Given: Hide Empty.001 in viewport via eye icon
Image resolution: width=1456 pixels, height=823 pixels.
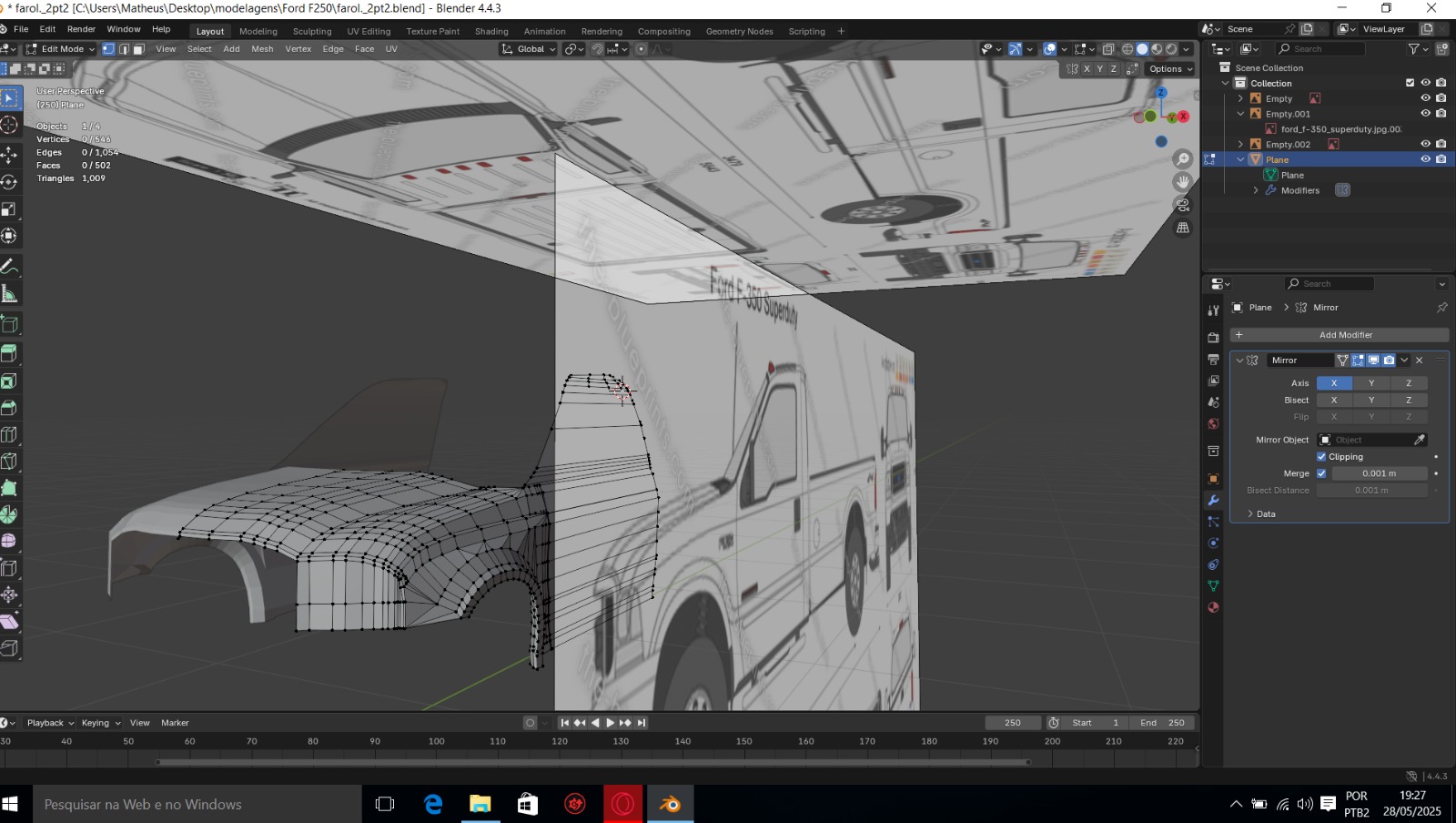Looking at the screenshot, I should (x=1426, y=114).
